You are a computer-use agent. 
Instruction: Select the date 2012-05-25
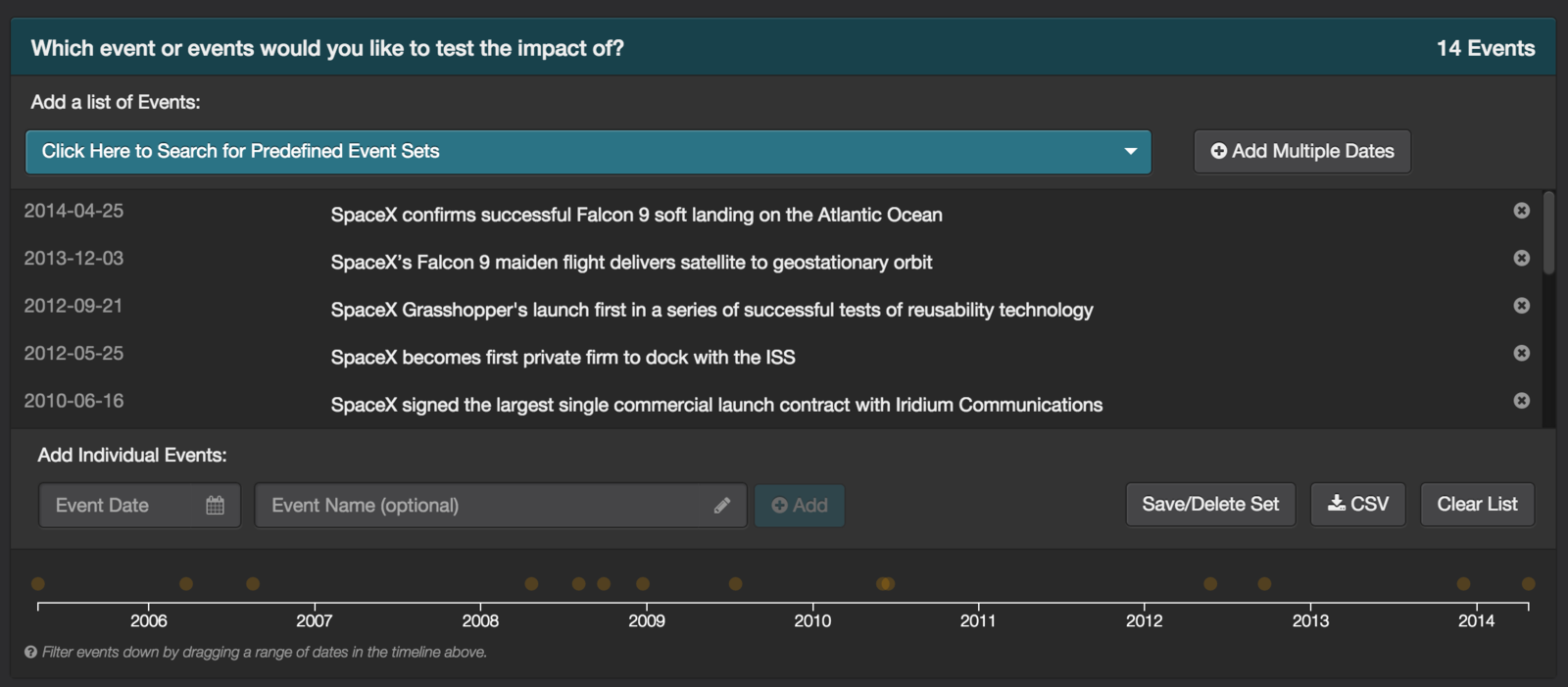73,353
